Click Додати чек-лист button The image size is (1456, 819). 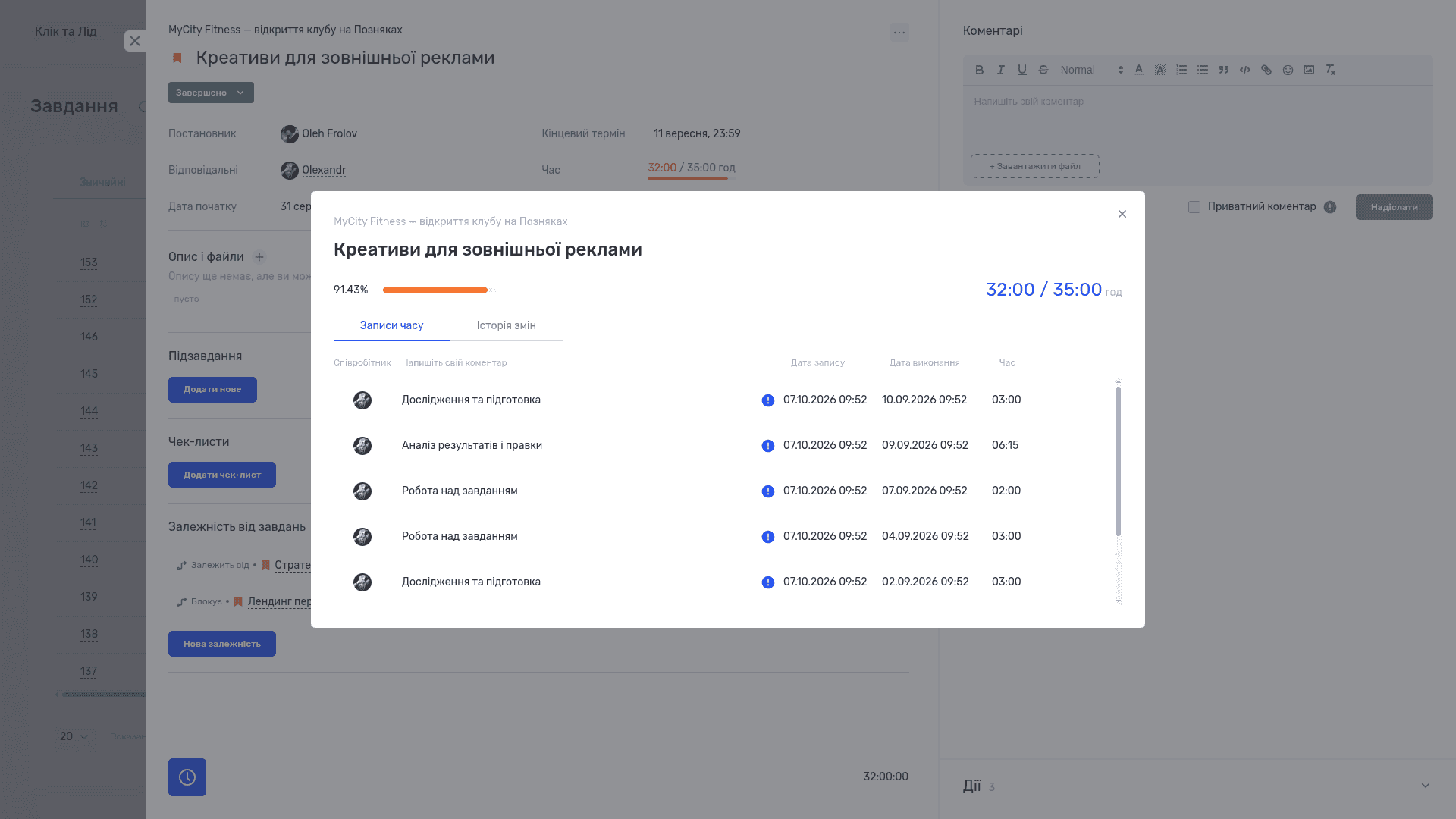[x=222, y=475]
